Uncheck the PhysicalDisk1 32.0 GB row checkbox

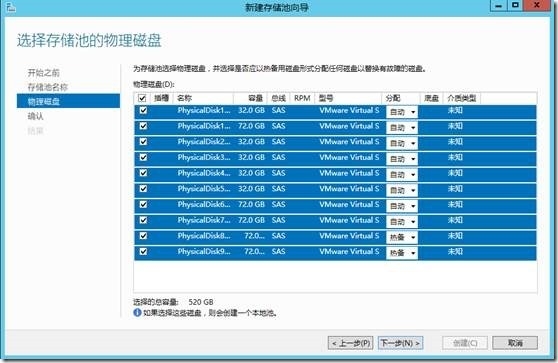coord(143,110)
